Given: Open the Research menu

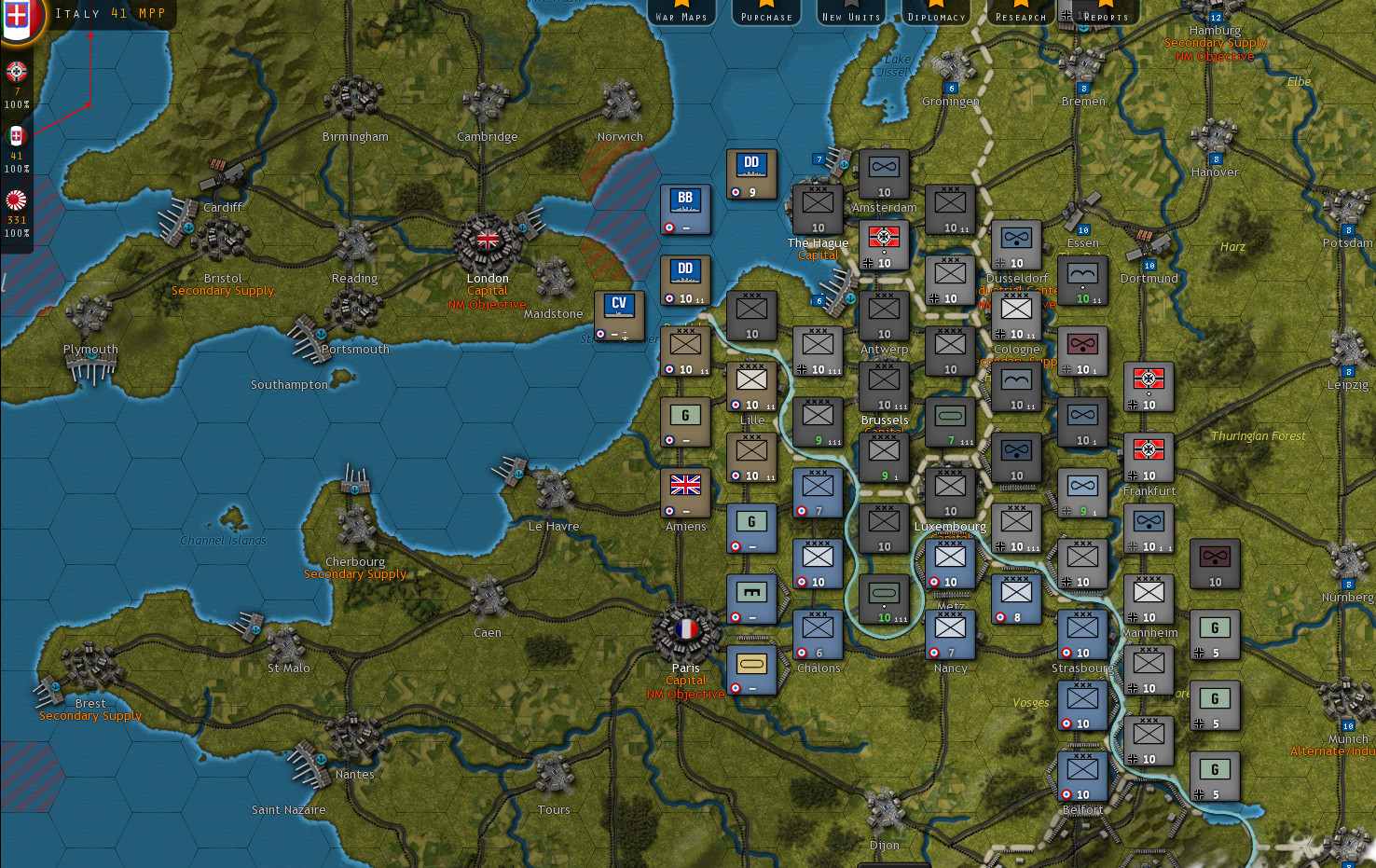Looking at the screenshot, I should click(1021, 13).
